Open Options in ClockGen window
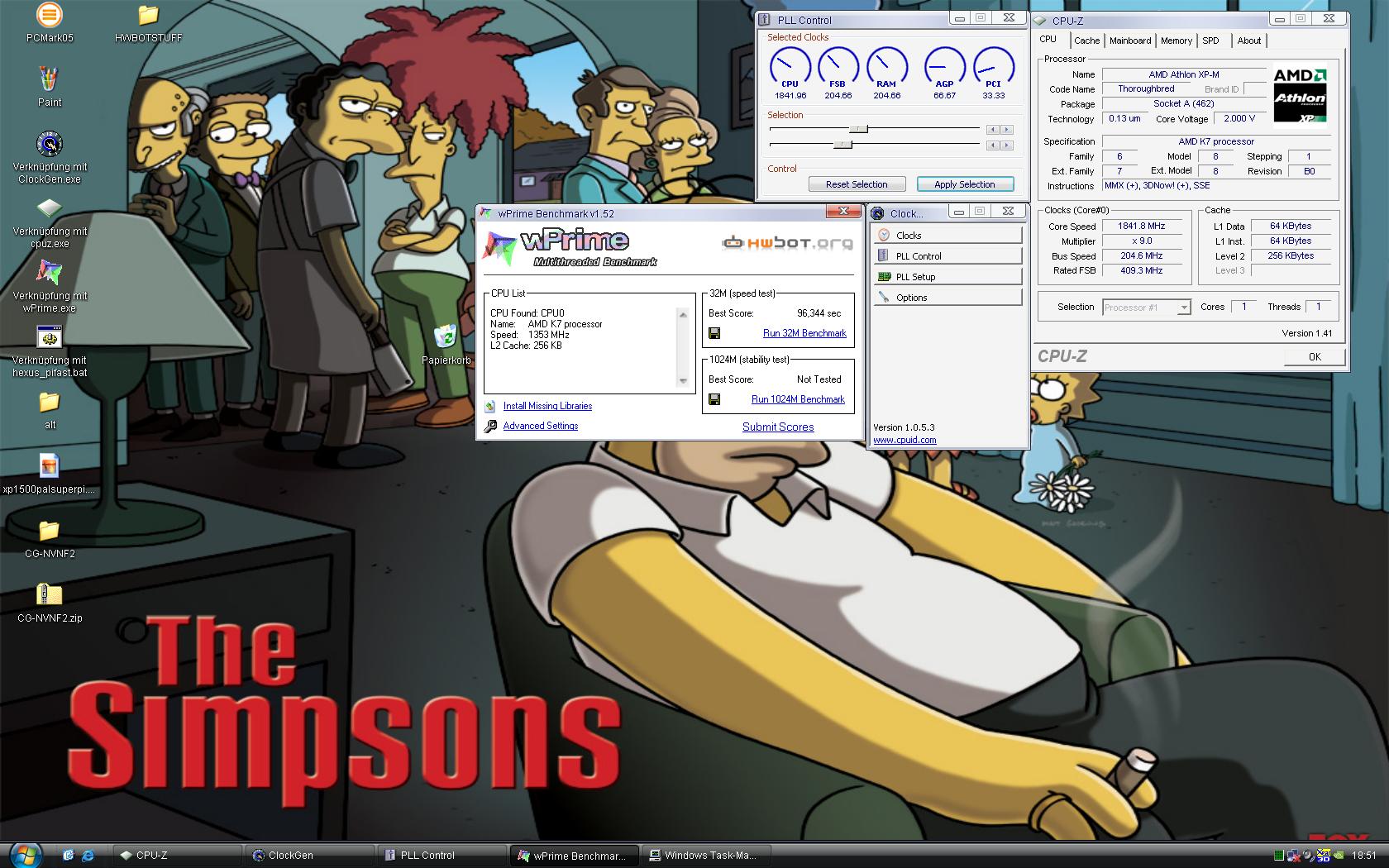Screen dimensions: 1389x868 [x=947, y=298]
